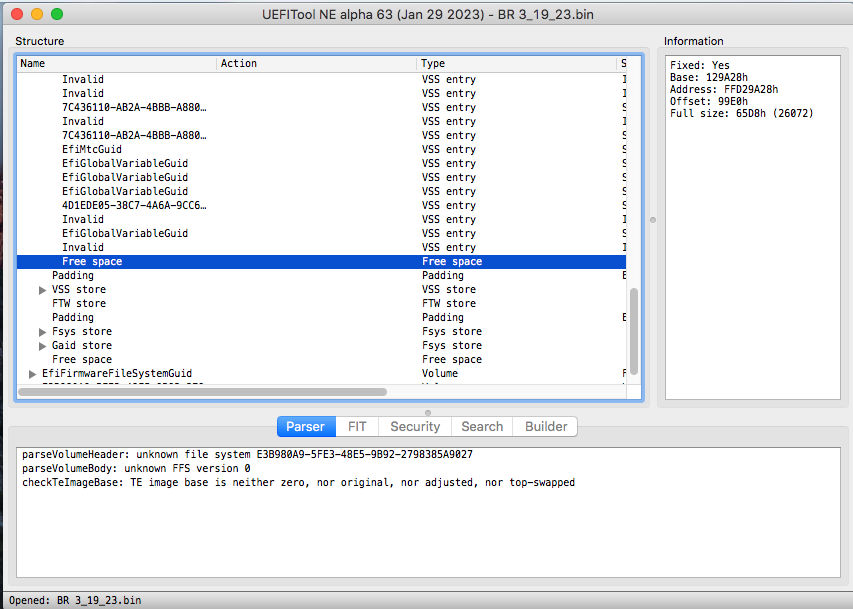Click the window title UEFITool NE alpha 63
The image size is (853, 609).
point(428,15)
